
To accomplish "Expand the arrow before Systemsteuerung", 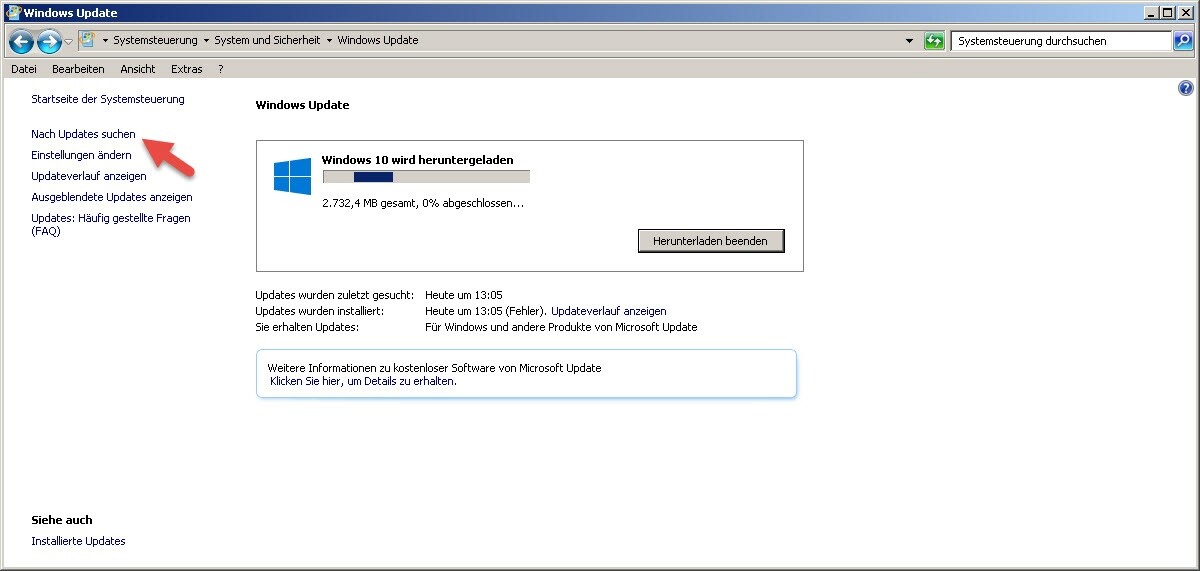I will tap(105, 41).
